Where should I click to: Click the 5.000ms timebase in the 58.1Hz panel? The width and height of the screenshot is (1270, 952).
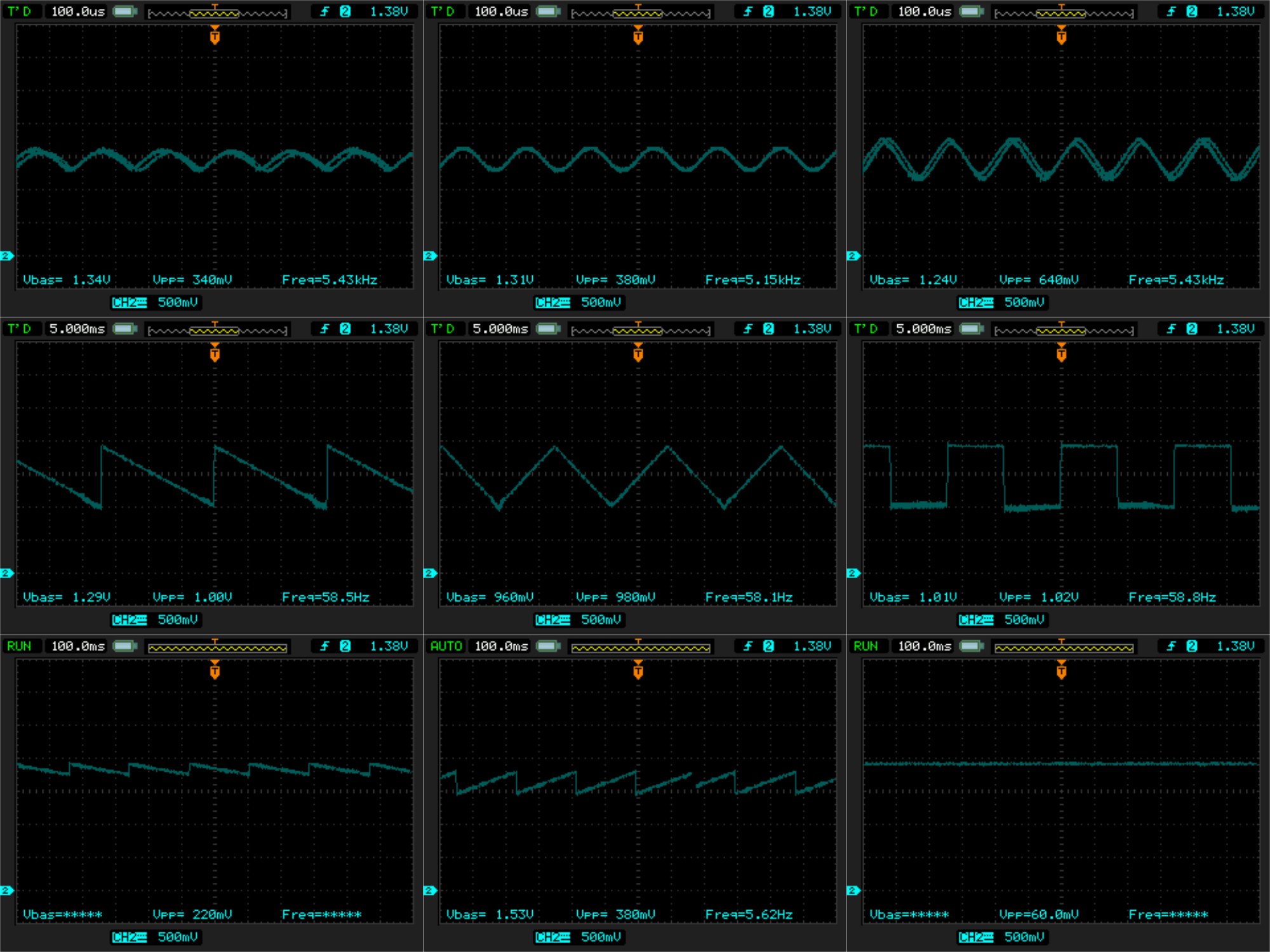point(500,329)
